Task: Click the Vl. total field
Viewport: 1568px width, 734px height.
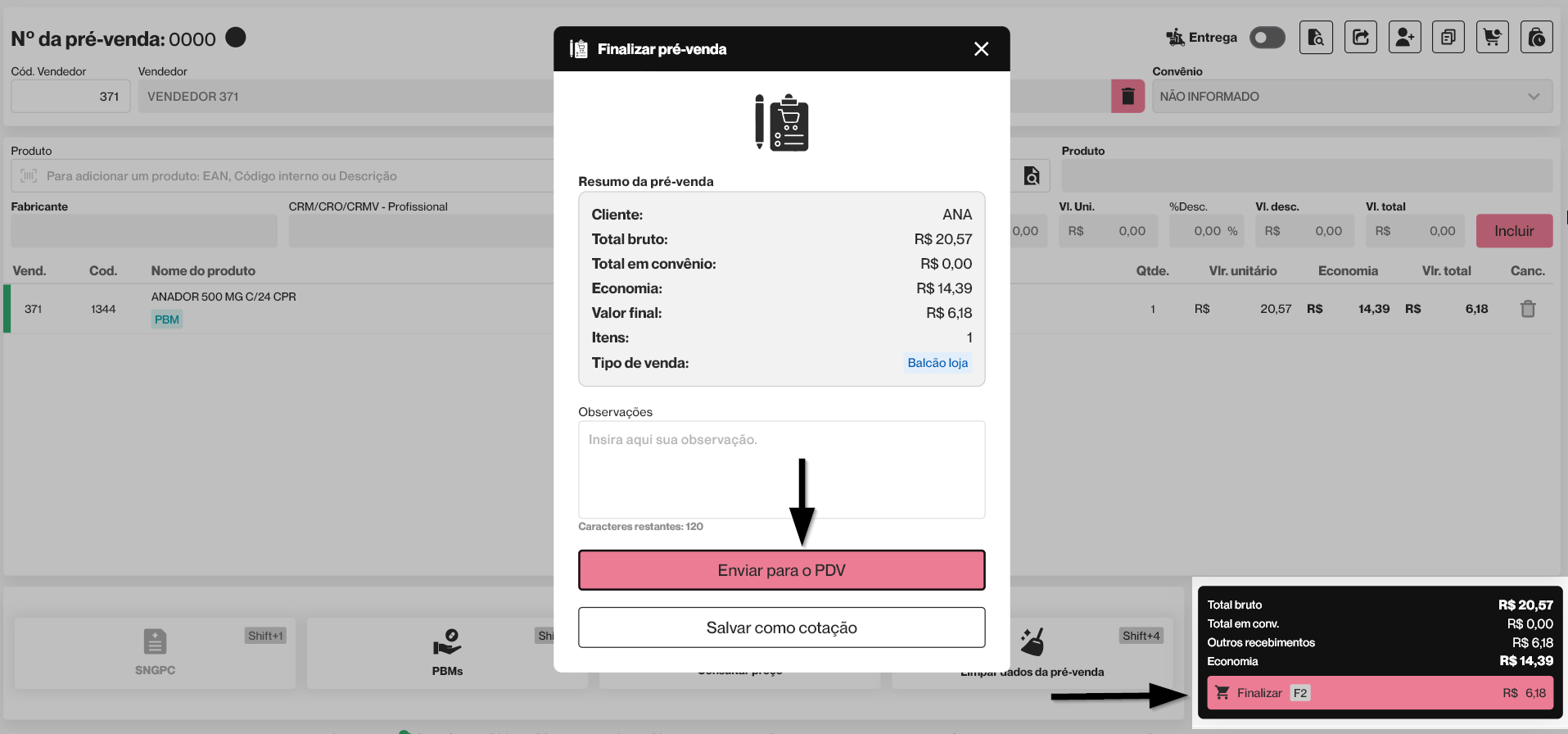Action: point(1416,231)
